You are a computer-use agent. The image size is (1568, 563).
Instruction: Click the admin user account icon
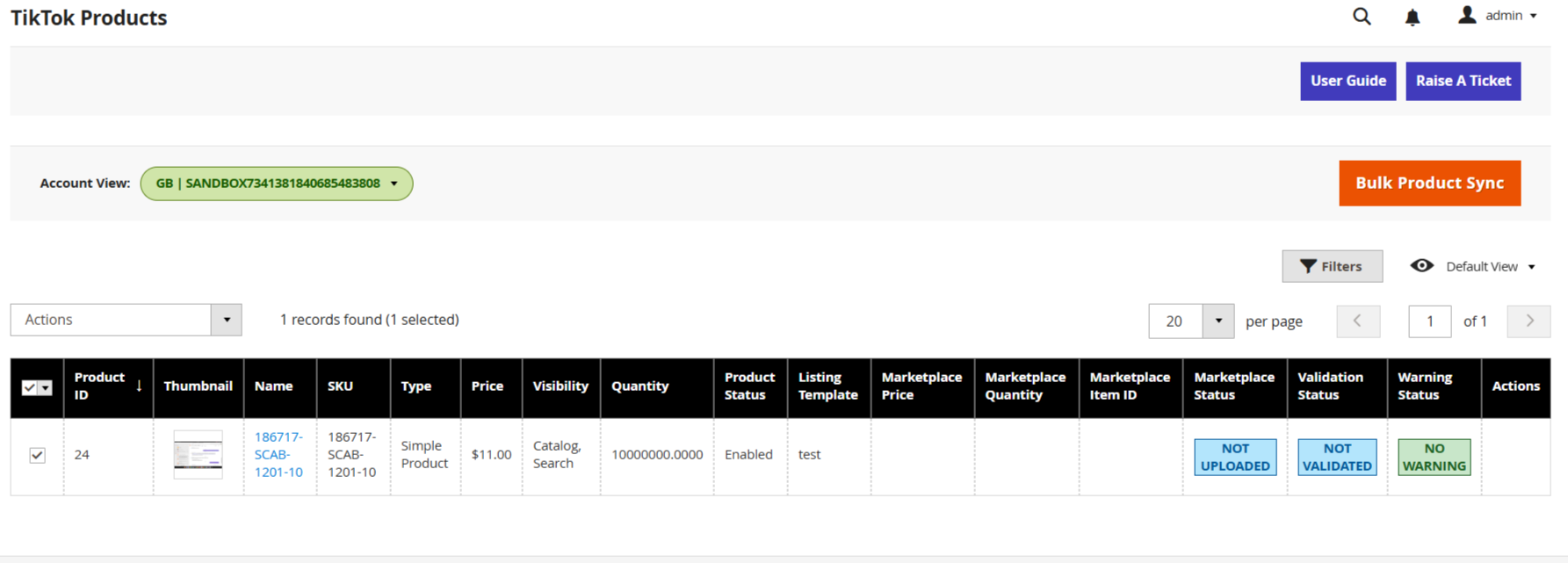pos(1466,16)
